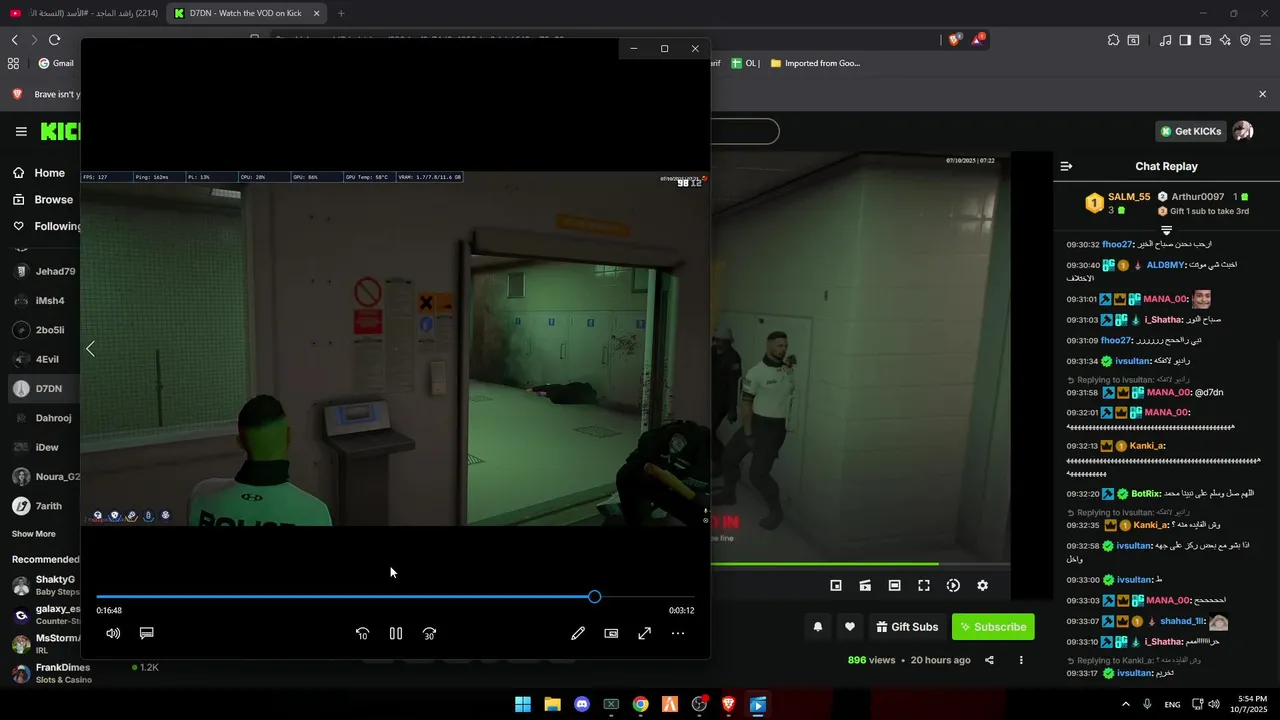Go back in the browser
The height and width of the screenshot is (720, 1280).
click(x=14, y=40)
